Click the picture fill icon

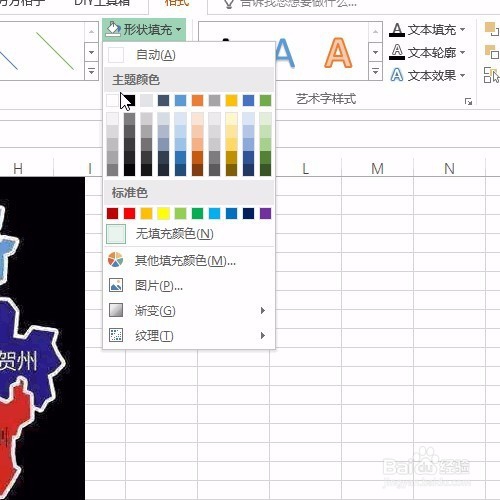point(116,285)
